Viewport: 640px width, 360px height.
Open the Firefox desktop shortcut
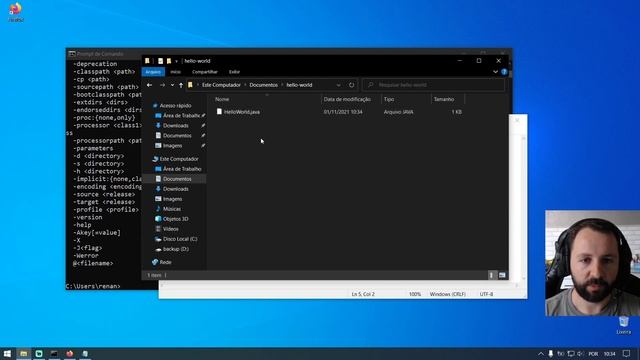[16, 11]
